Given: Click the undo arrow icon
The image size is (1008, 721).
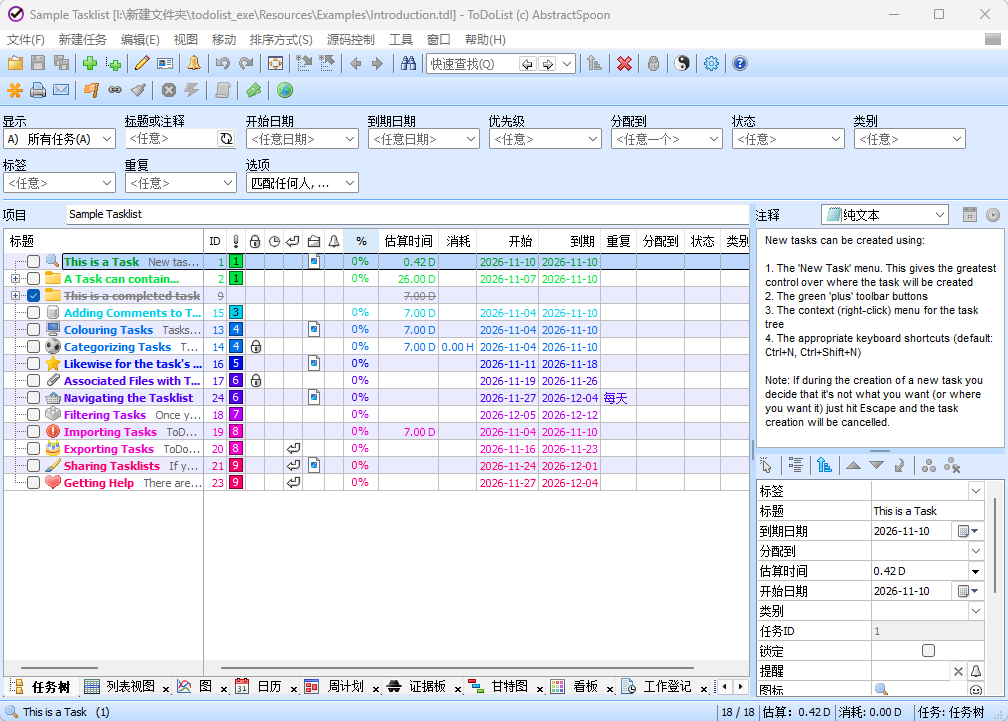Looking at the screenshot, I should point(222,64).
